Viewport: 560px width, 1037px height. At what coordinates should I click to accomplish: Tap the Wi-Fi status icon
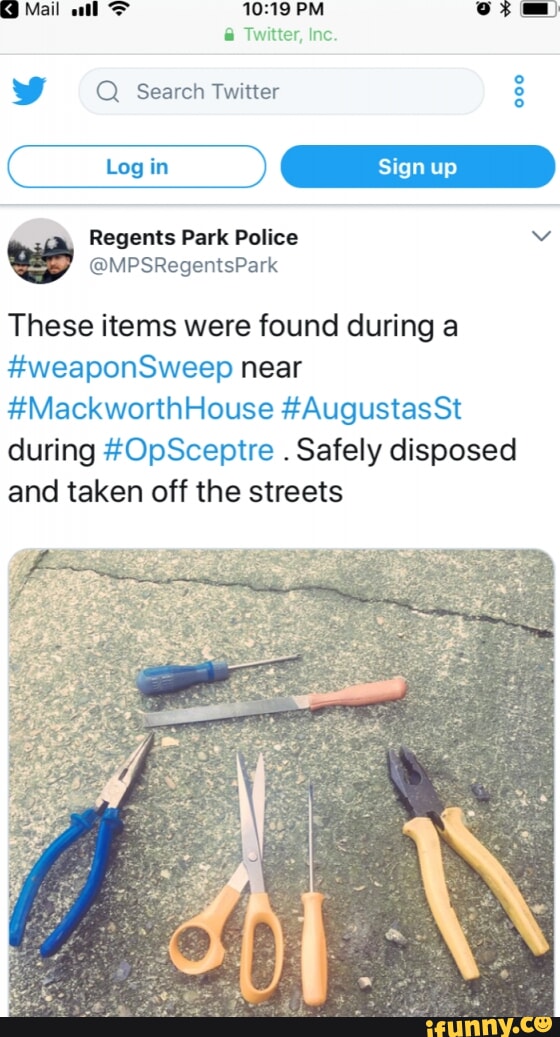pyautogui.click(x=118, y=9)
